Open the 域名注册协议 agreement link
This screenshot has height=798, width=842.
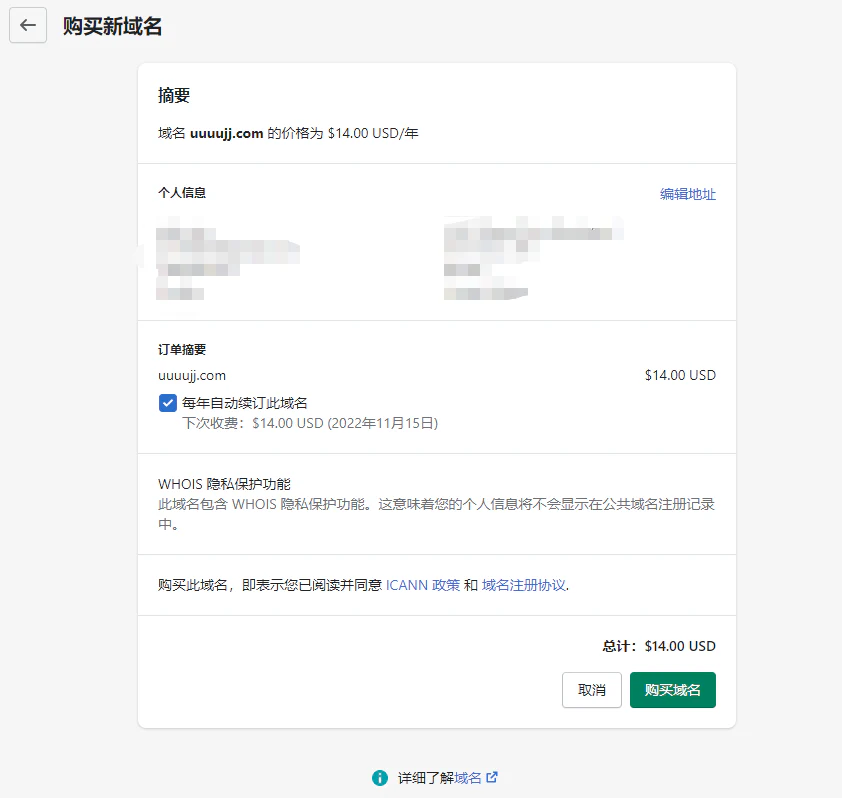(520, 585)
